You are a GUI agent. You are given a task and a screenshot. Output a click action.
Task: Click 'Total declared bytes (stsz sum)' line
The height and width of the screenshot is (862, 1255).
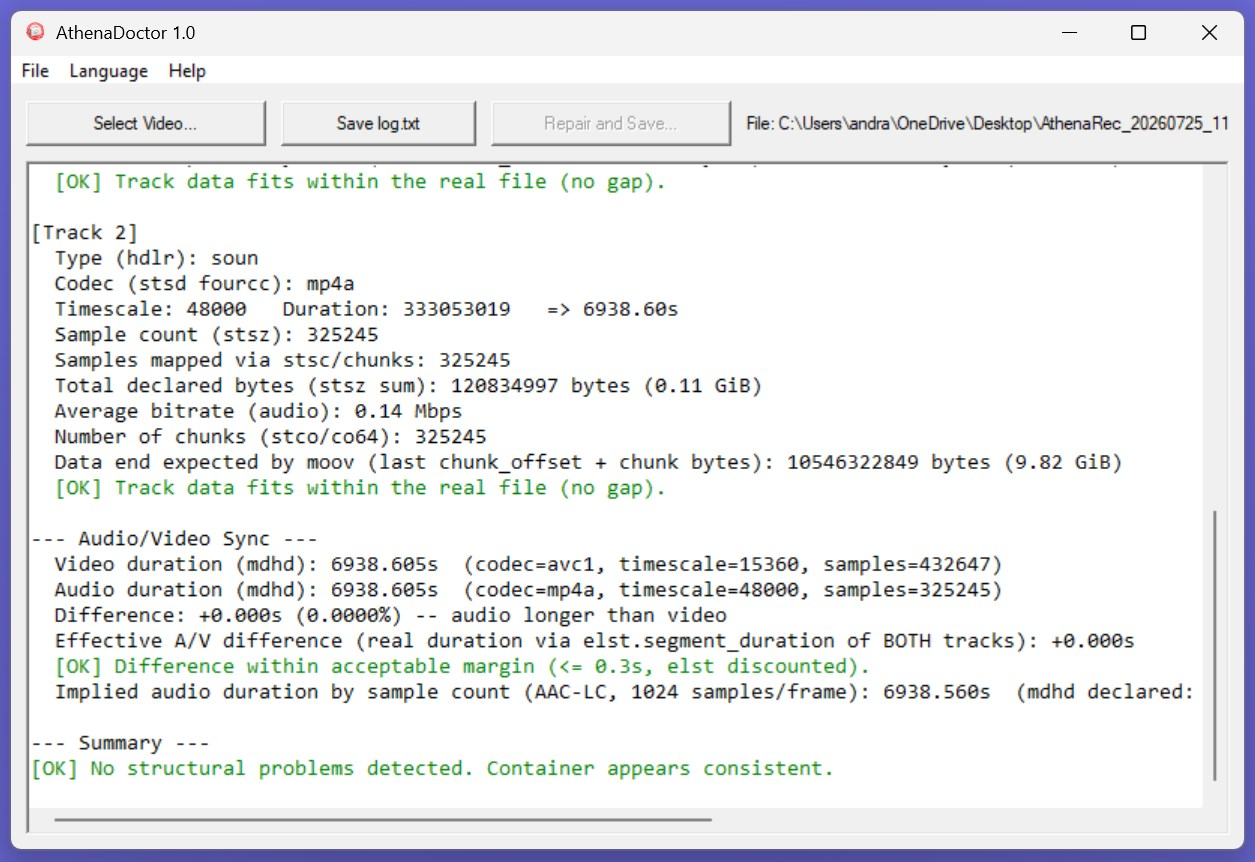pyautogui.click(x=408, y=386)
